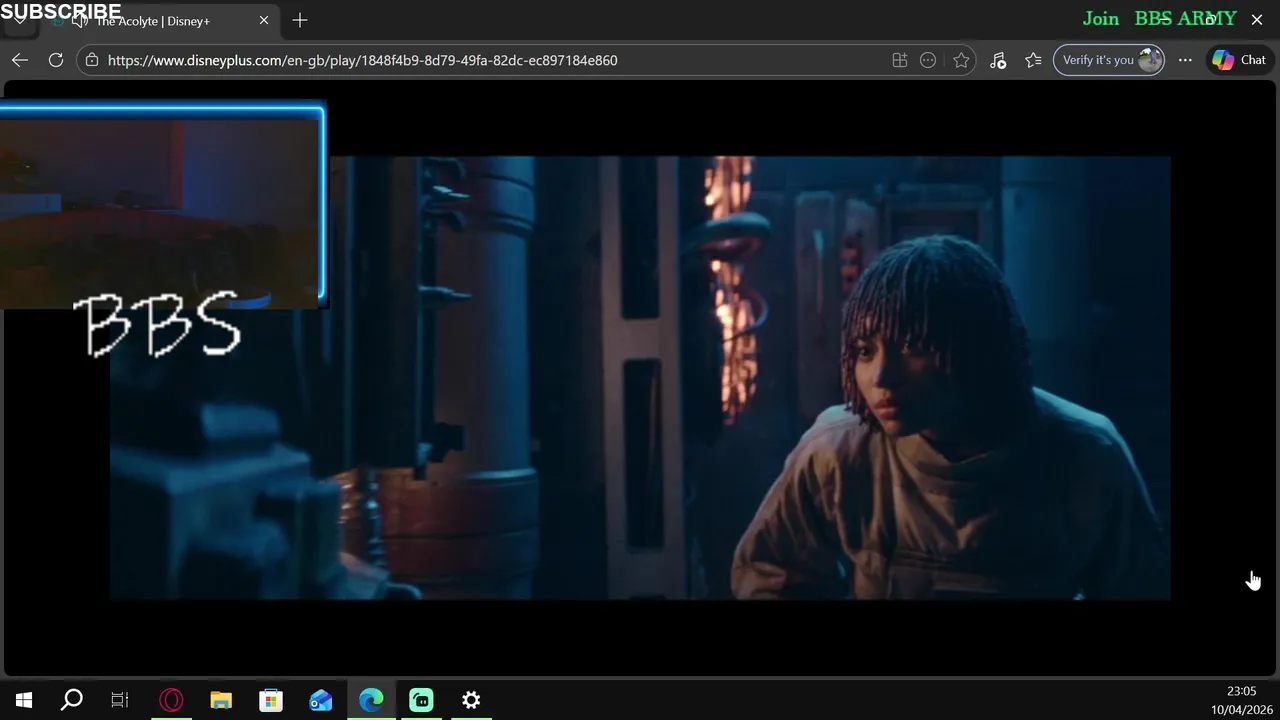This screenshot has height=720, width=1280.
Task: Select The Acolyte | Disney+ tab
Action: click(x=152, y=21)
